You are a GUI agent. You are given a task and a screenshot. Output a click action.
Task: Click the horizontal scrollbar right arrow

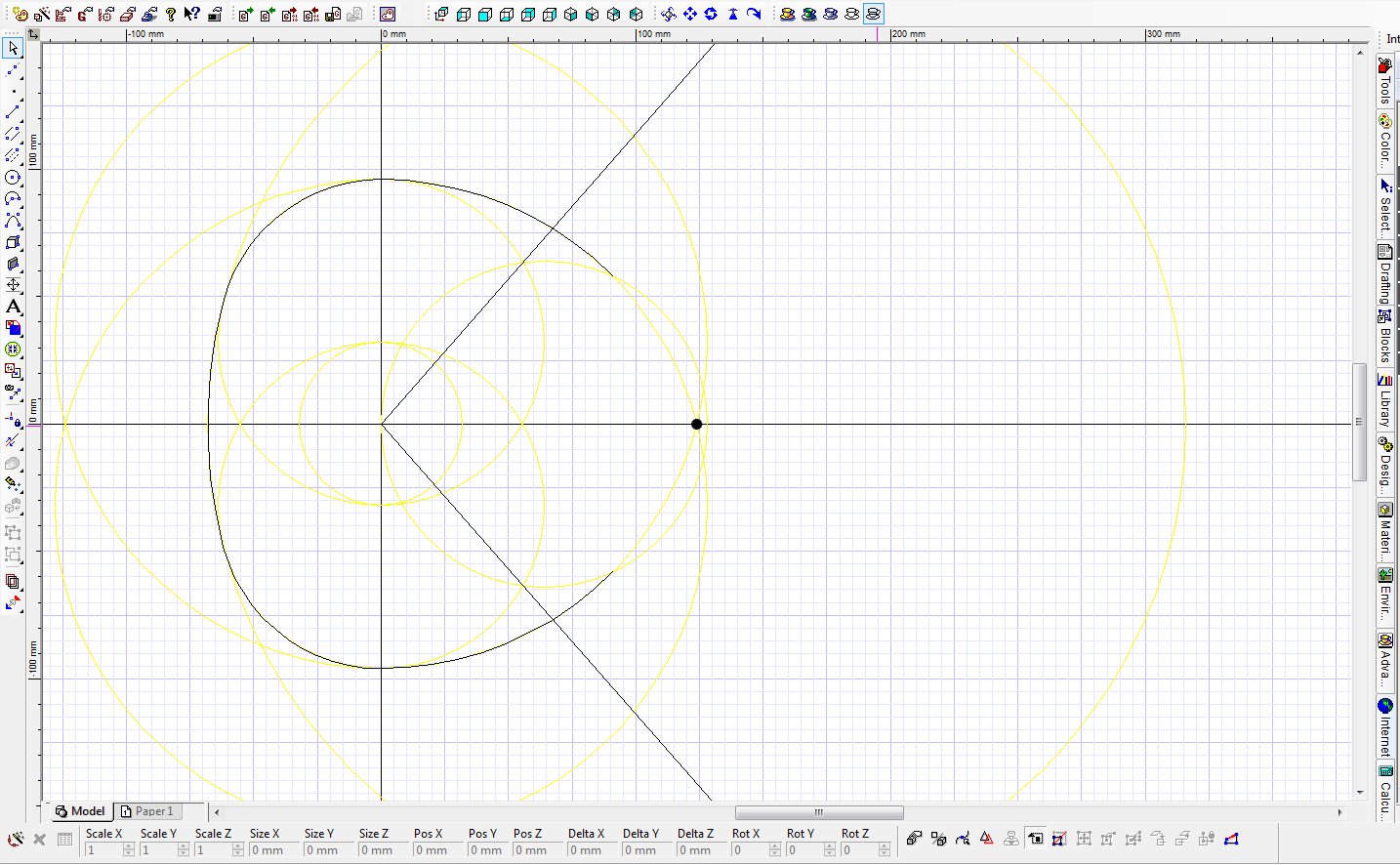click(x=1339, y=812)
